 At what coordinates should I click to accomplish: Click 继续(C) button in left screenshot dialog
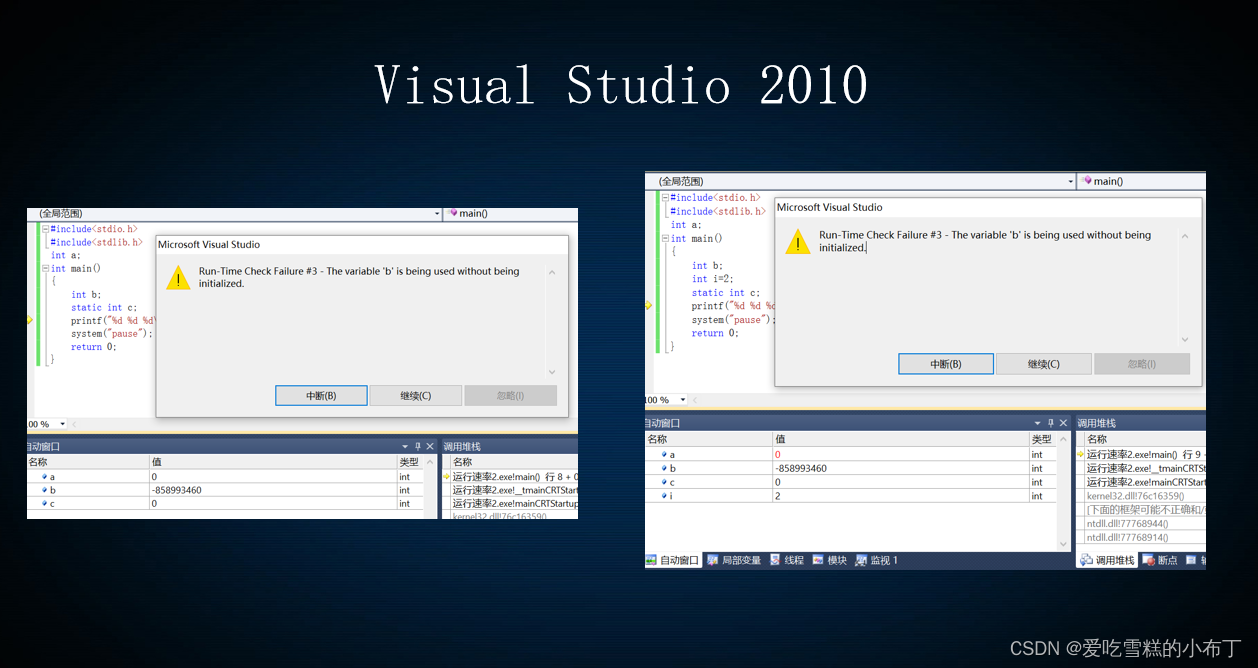click(x=416, y=396)
